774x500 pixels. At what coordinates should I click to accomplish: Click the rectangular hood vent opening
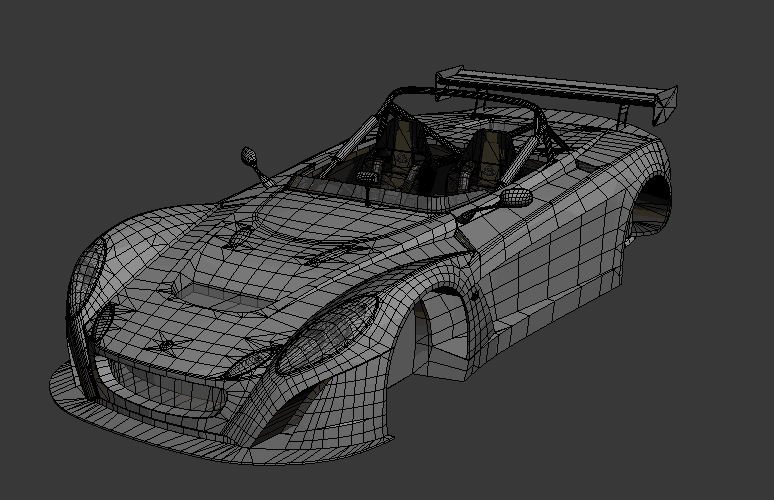pos(214,294)
